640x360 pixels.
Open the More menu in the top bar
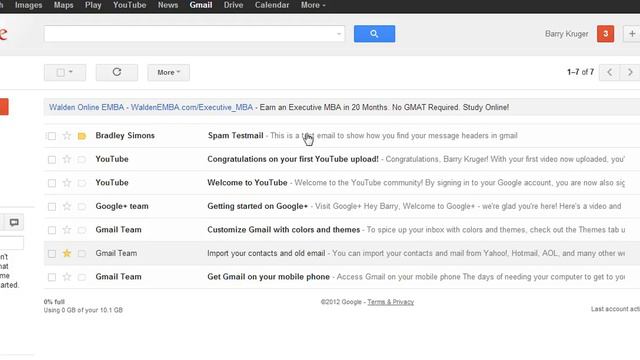[x=313, y=5]
